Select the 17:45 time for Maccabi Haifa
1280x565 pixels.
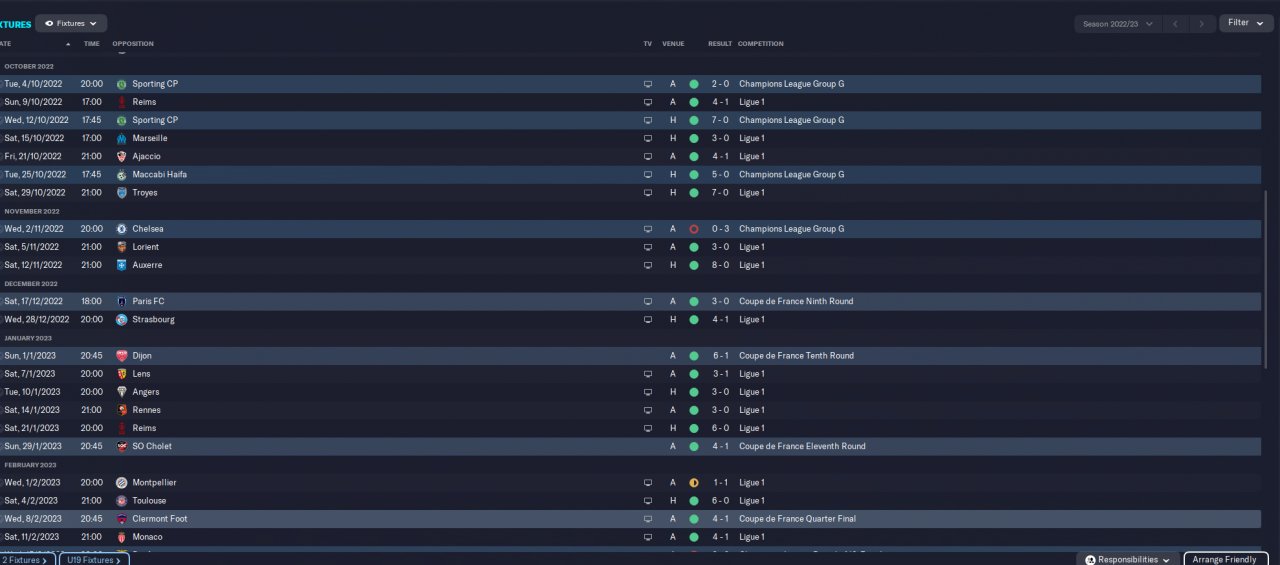point(91,174)
